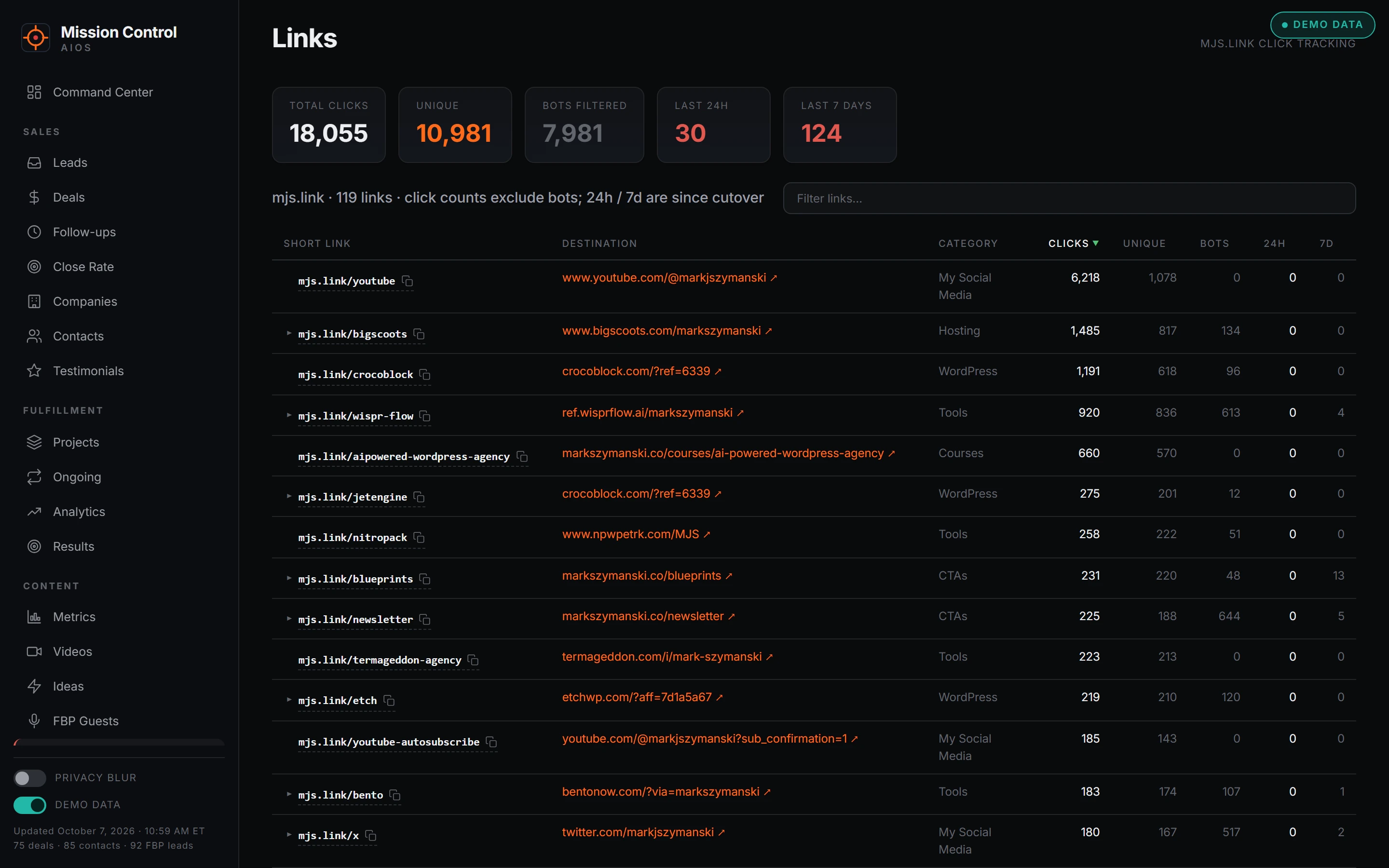Open the ref.wisprflow.ai/markszymanski link

click(x=653, y=413)
